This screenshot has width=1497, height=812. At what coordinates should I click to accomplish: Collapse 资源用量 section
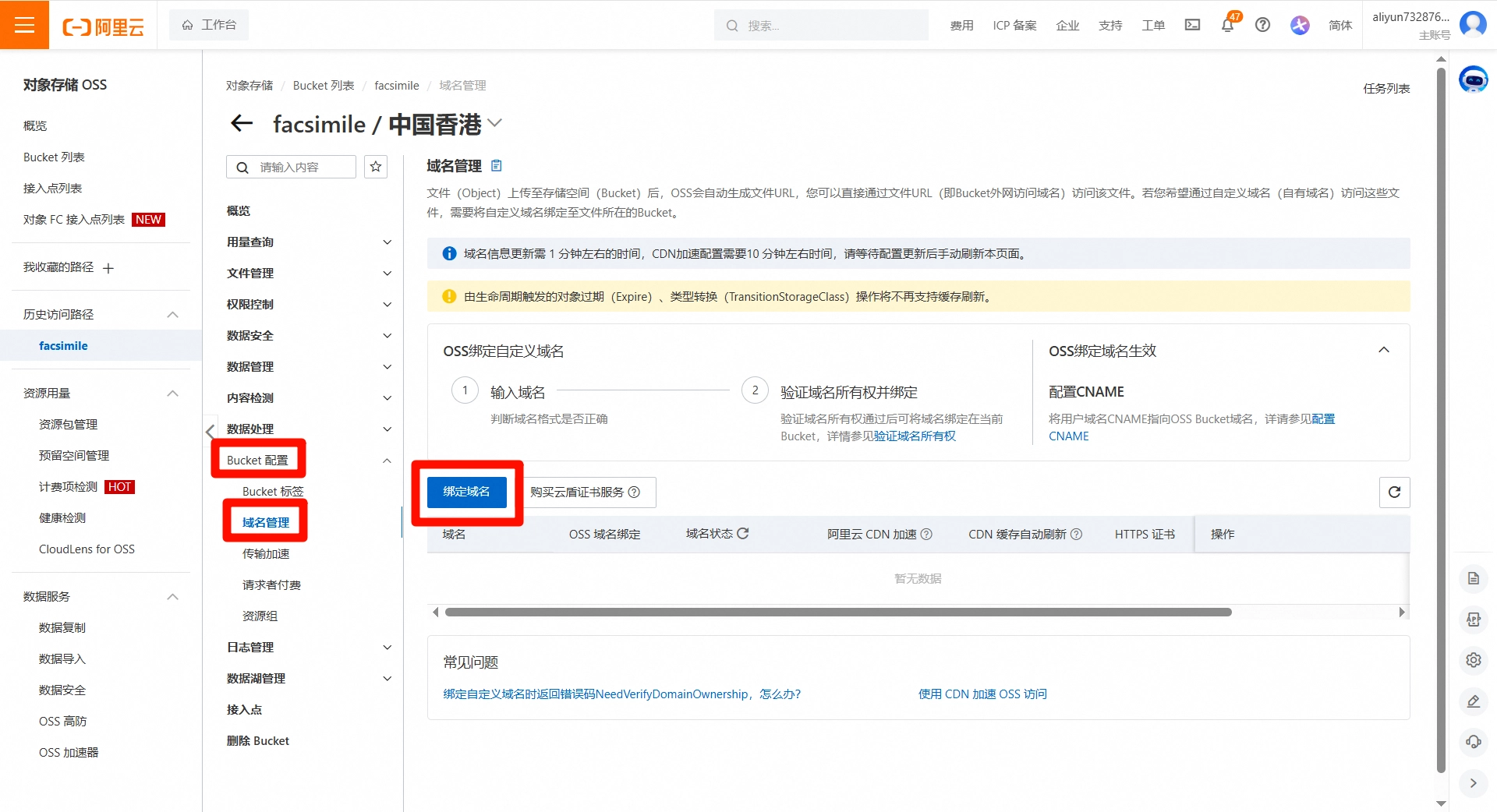pos(173,394)
